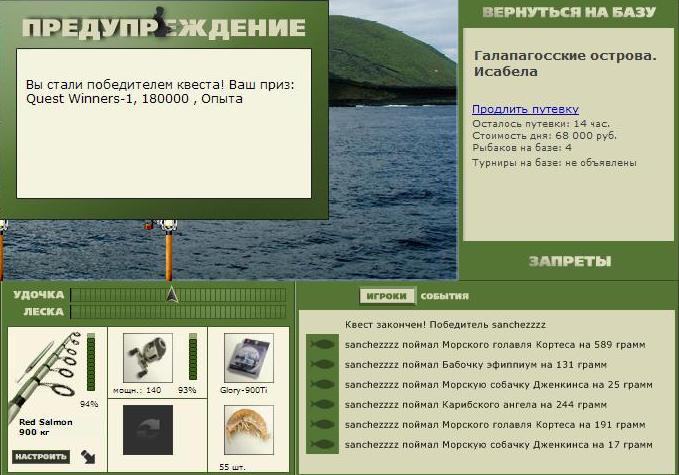
Task: Switch to the Игроки tab
Action: pos(387,296)
